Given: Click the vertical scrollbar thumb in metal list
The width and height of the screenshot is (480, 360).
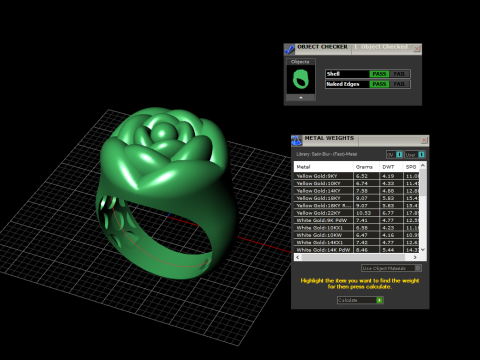Looking at the screenshot, I should pos(423,182).
